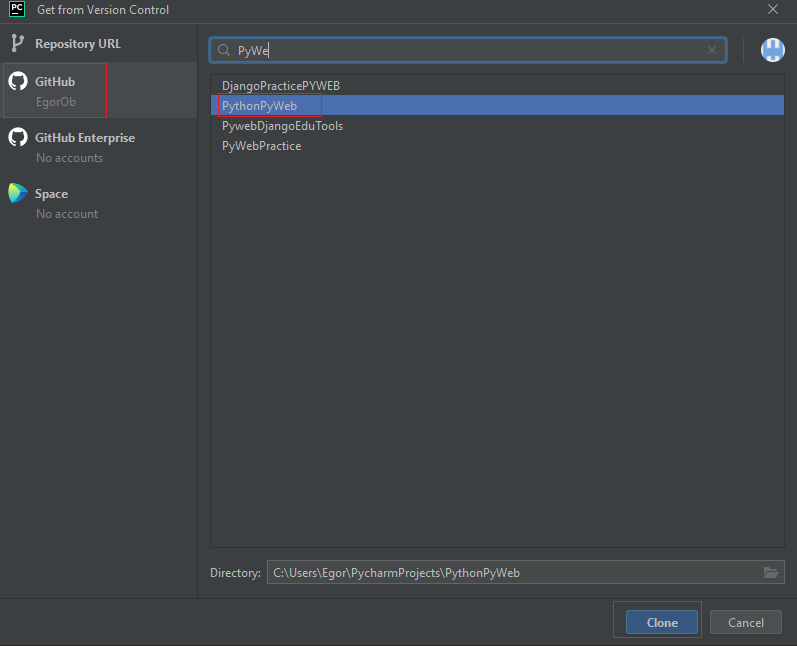
Task: Select the Space section
Action: click(x=99, y=202)
